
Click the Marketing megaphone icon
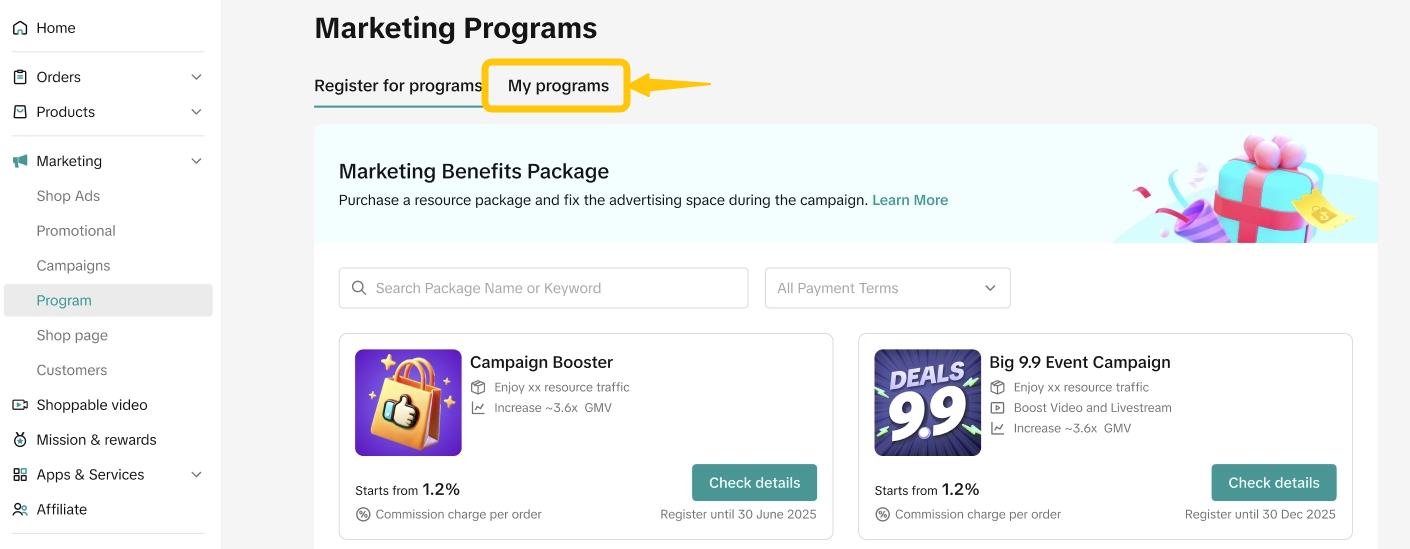pos(20,161)
